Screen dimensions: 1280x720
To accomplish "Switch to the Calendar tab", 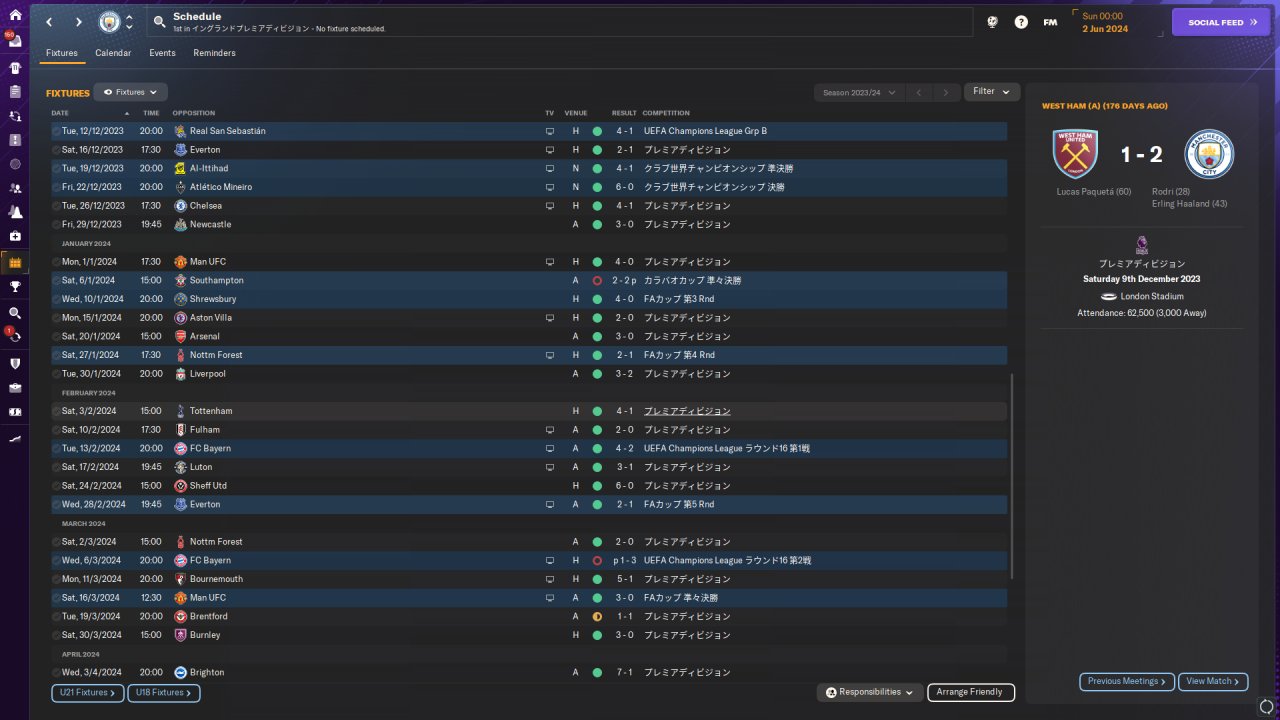I will point(113,53).
